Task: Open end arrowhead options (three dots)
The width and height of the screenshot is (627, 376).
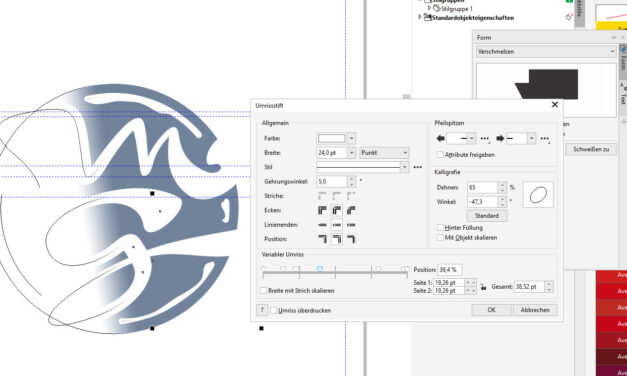Action: pyautogui.click(x=545, y=139)
